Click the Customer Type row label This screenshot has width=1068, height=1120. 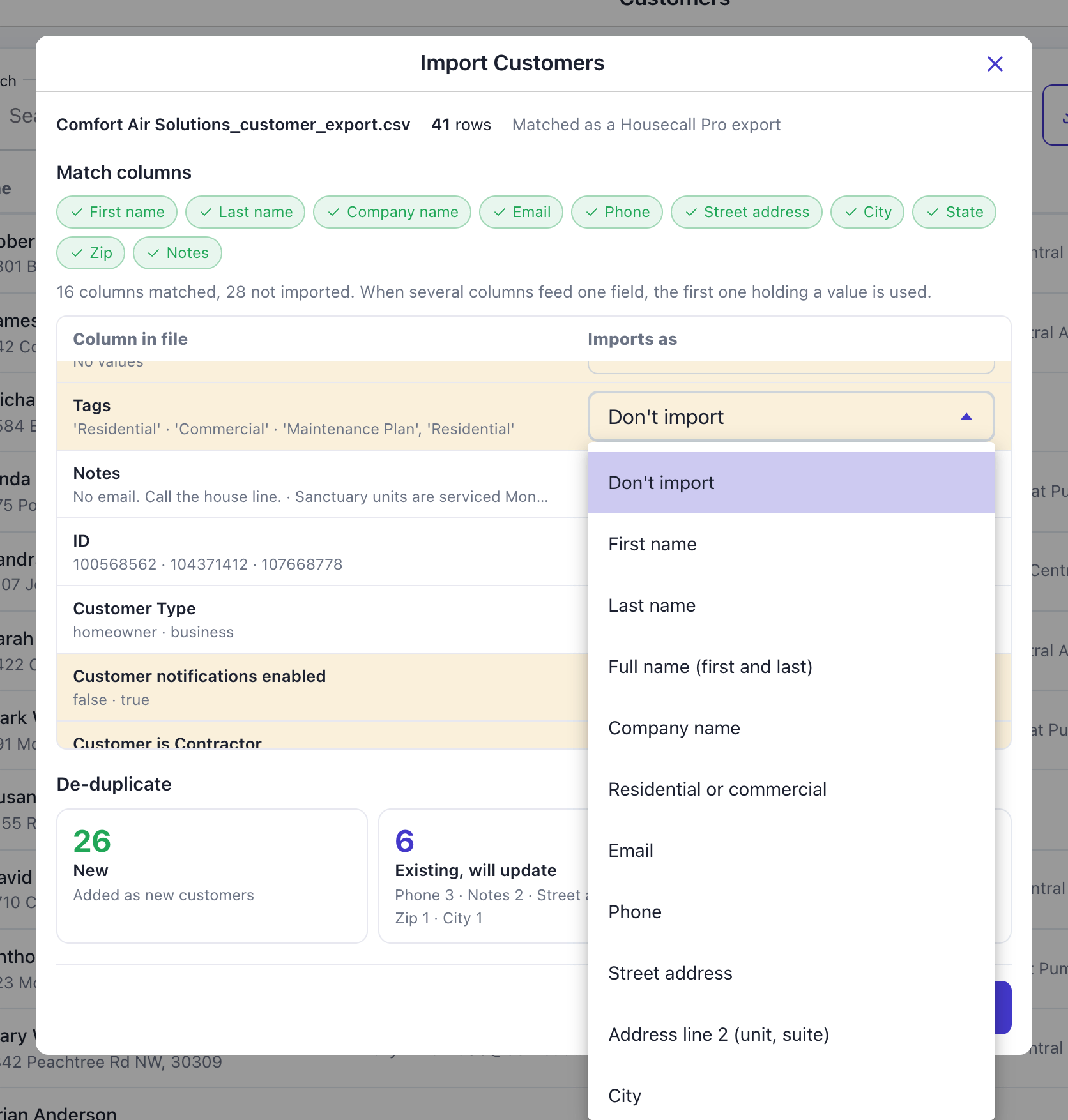135,609
